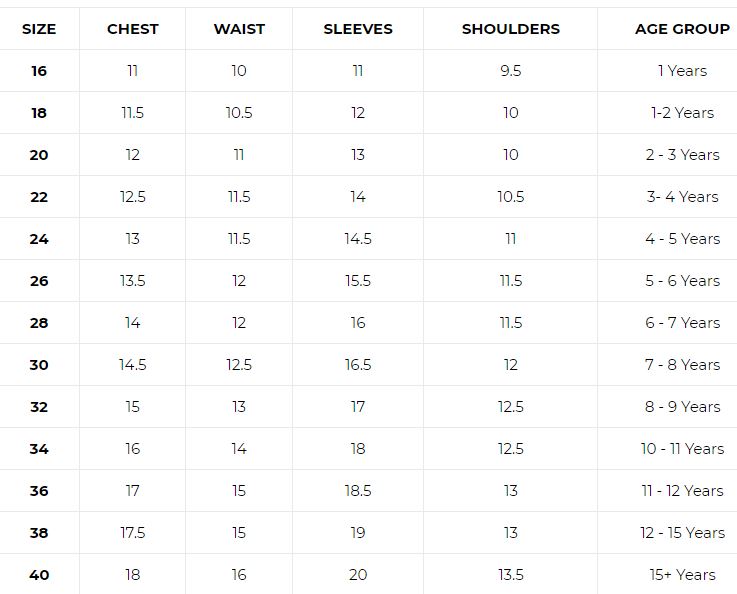737x594 pixels.
Task: Select the '12 - 15 Years' cell
Action: click(x=682, y=532)
